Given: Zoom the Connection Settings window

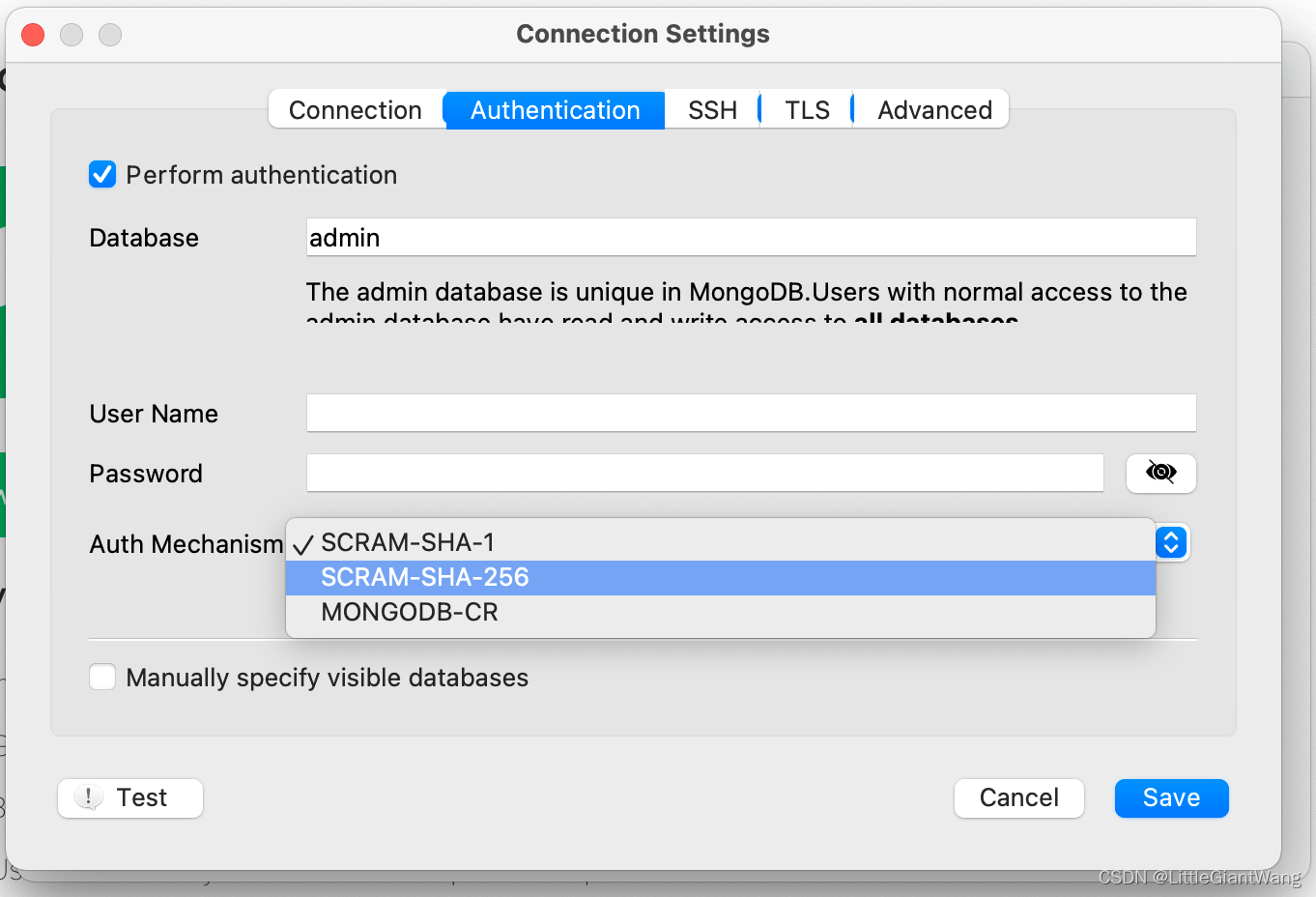Looking at the screenshot, I should 110,35.
